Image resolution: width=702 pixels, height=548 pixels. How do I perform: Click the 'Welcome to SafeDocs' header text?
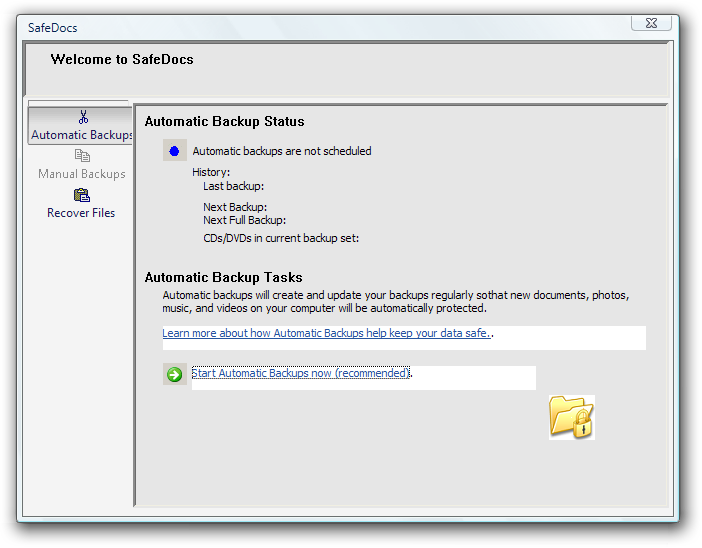click(122, 59)
